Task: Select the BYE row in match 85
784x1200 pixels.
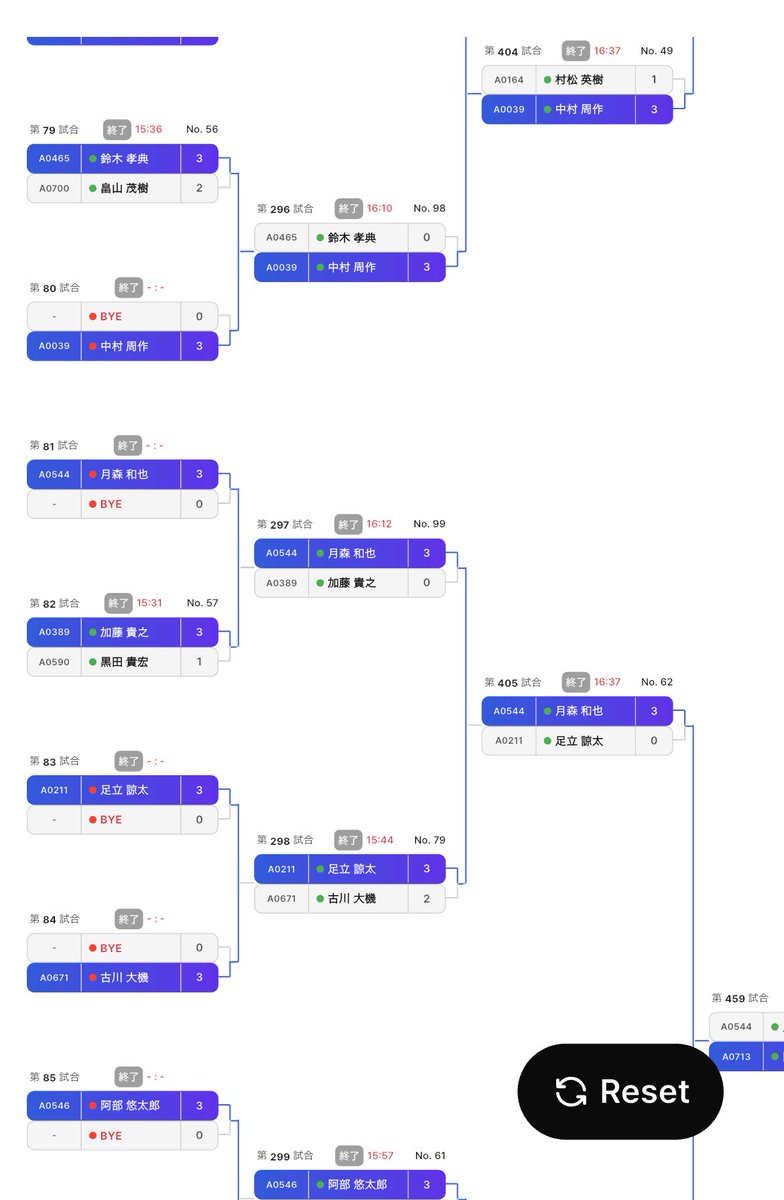Action: click(122, 1136)
